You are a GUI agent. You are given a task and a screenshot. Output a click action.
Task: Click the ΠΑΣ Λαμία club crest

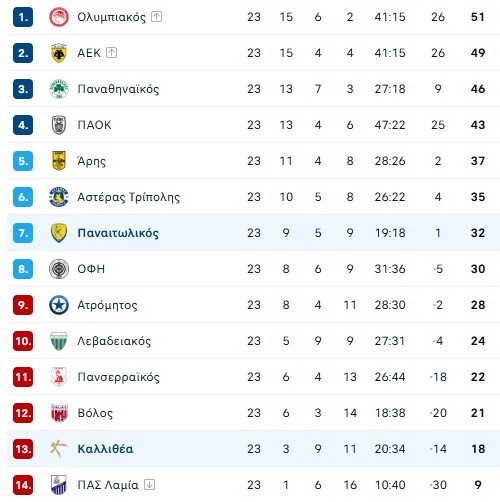point(59,485)
